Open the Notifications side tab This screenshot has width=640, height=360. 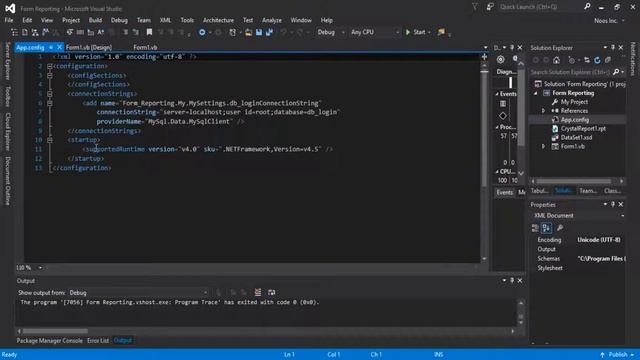click(x=633, y=59)
